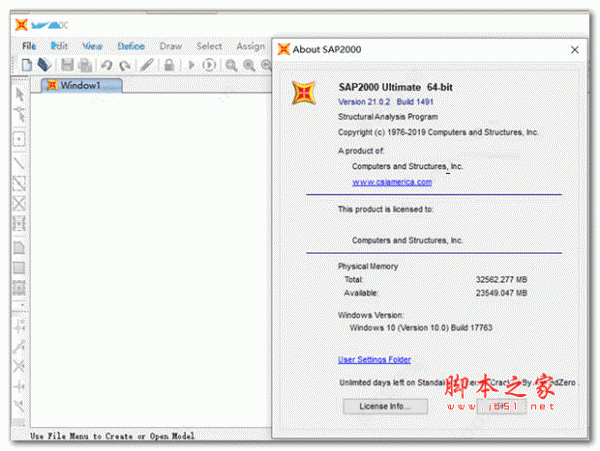Click the SAP2000 app icon in title bar

21,25
